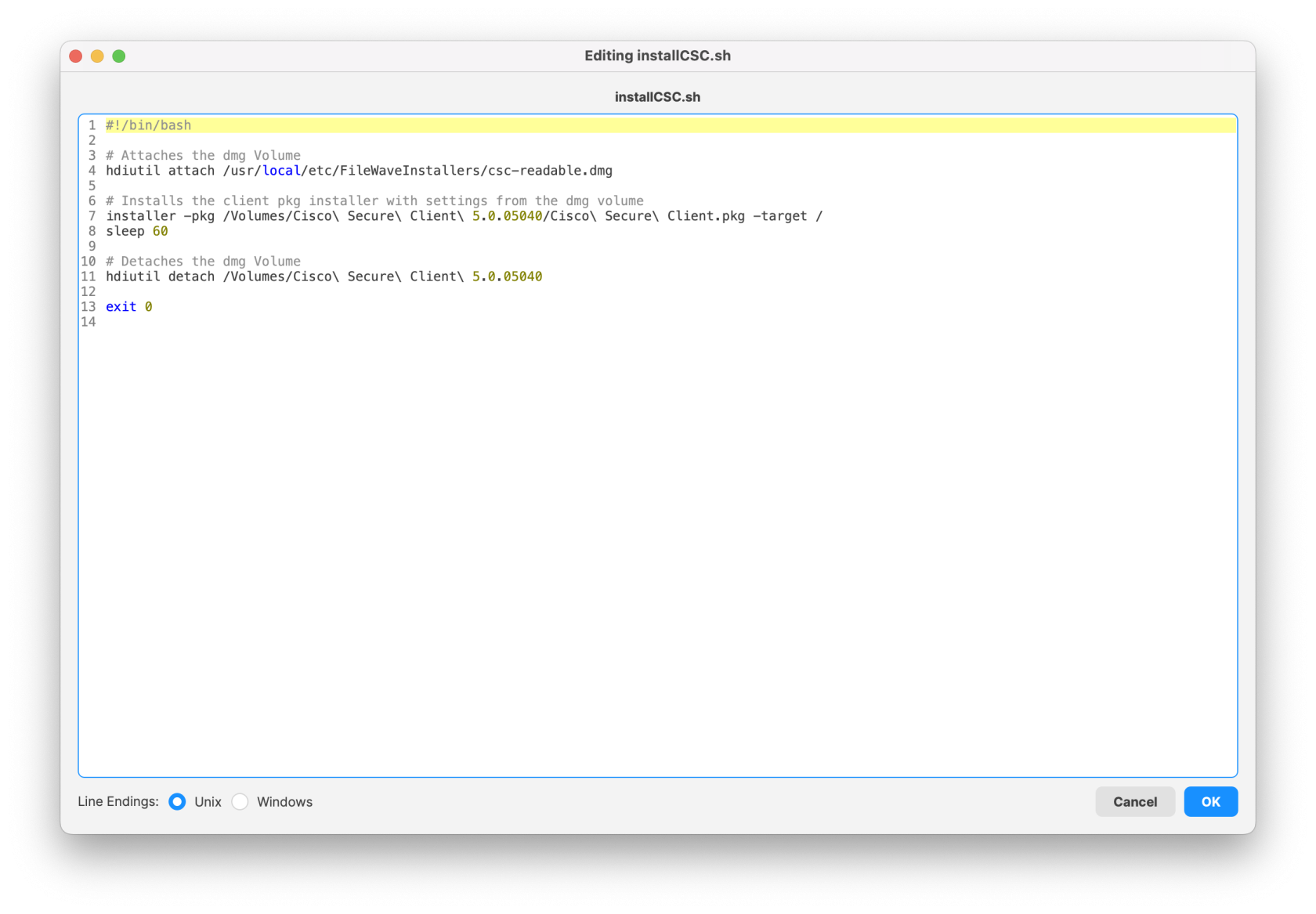Click the 'sleep 60' line
Image resolution: width=1316 pixels, height=914 pixels.
click(x=137, y=231)
